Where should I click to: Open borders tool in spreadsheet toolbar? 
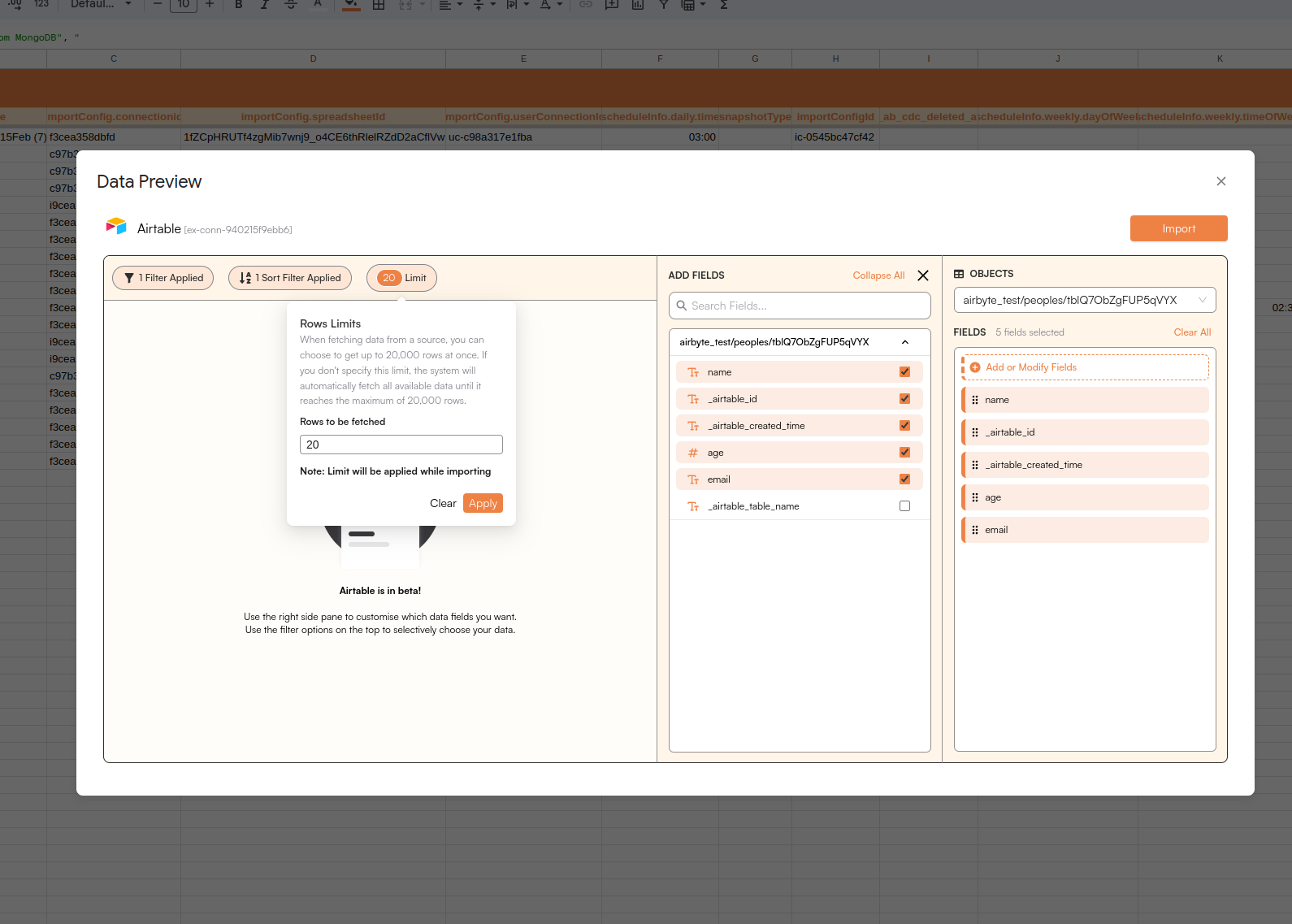(x=379, y=4)
